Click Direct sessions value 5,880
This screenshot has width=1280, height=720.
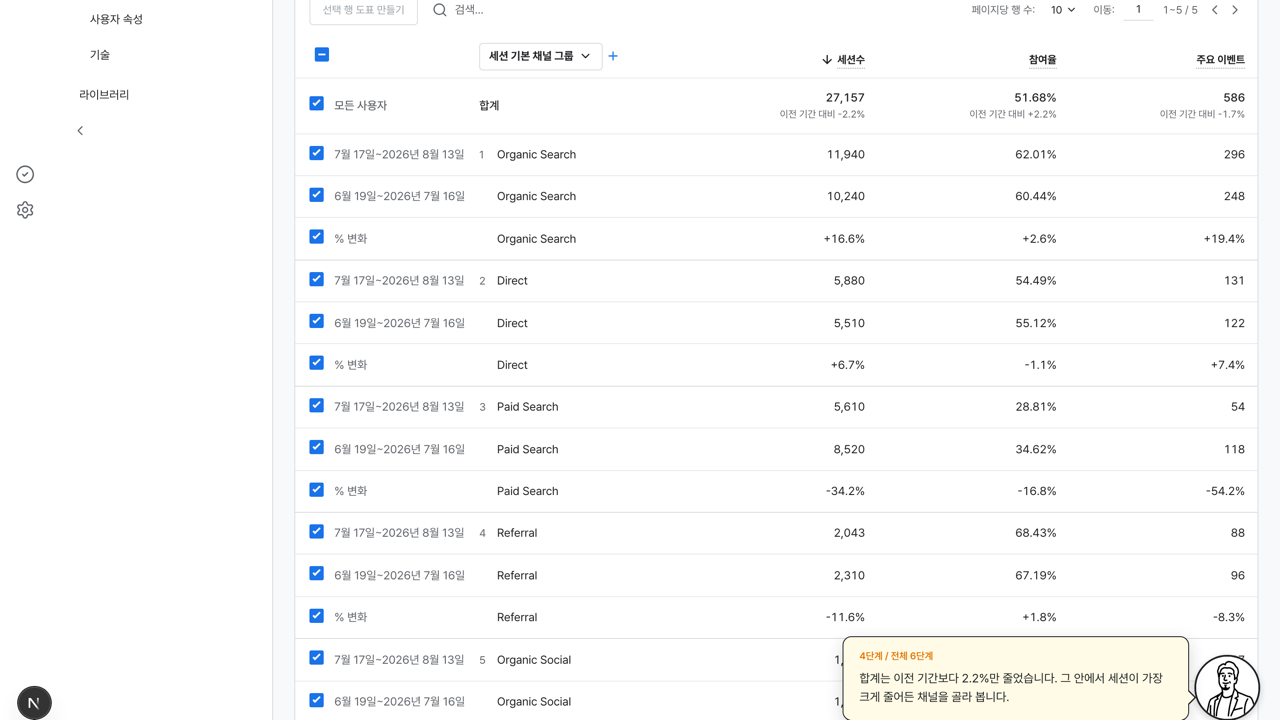click(x=849, y=281)
